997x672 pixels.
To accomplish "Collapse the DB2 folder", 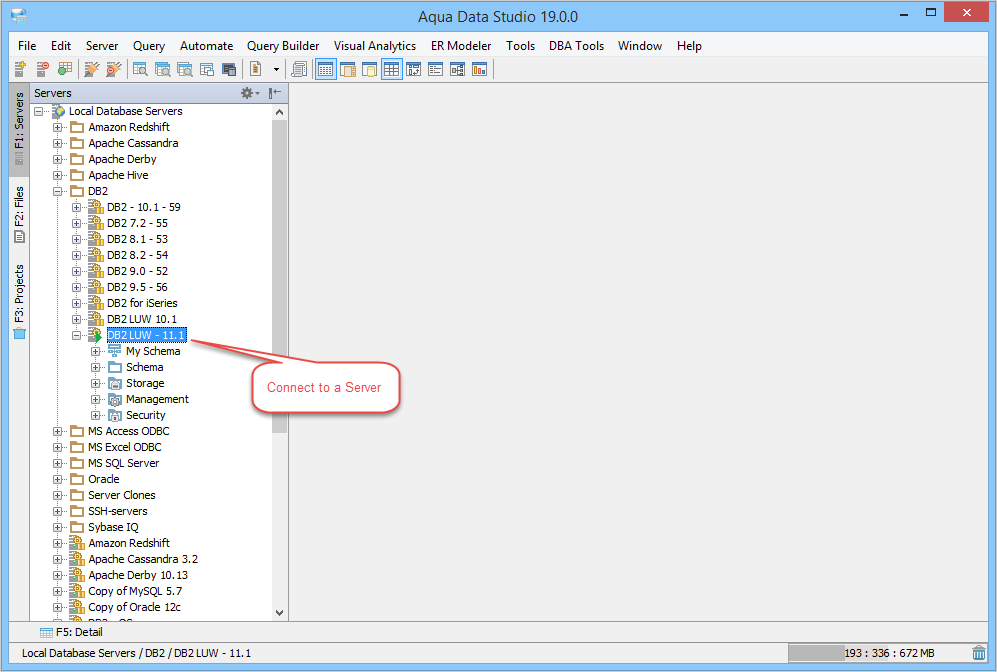I will click(x=58, y=191).
